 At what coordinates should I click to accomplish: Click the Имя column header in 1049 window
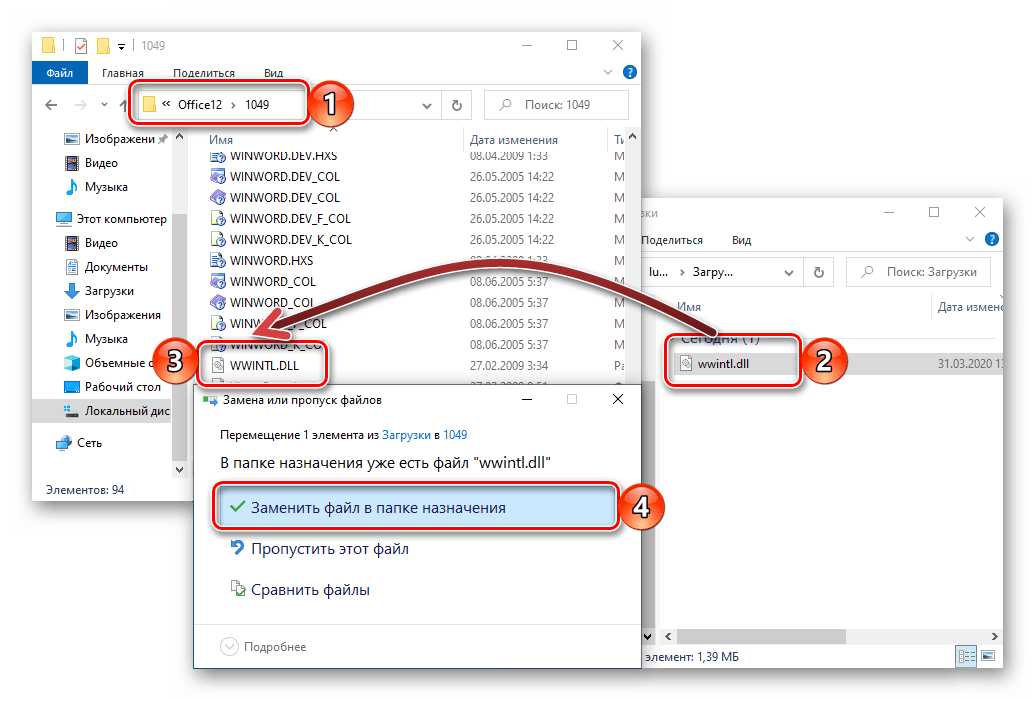221,139
